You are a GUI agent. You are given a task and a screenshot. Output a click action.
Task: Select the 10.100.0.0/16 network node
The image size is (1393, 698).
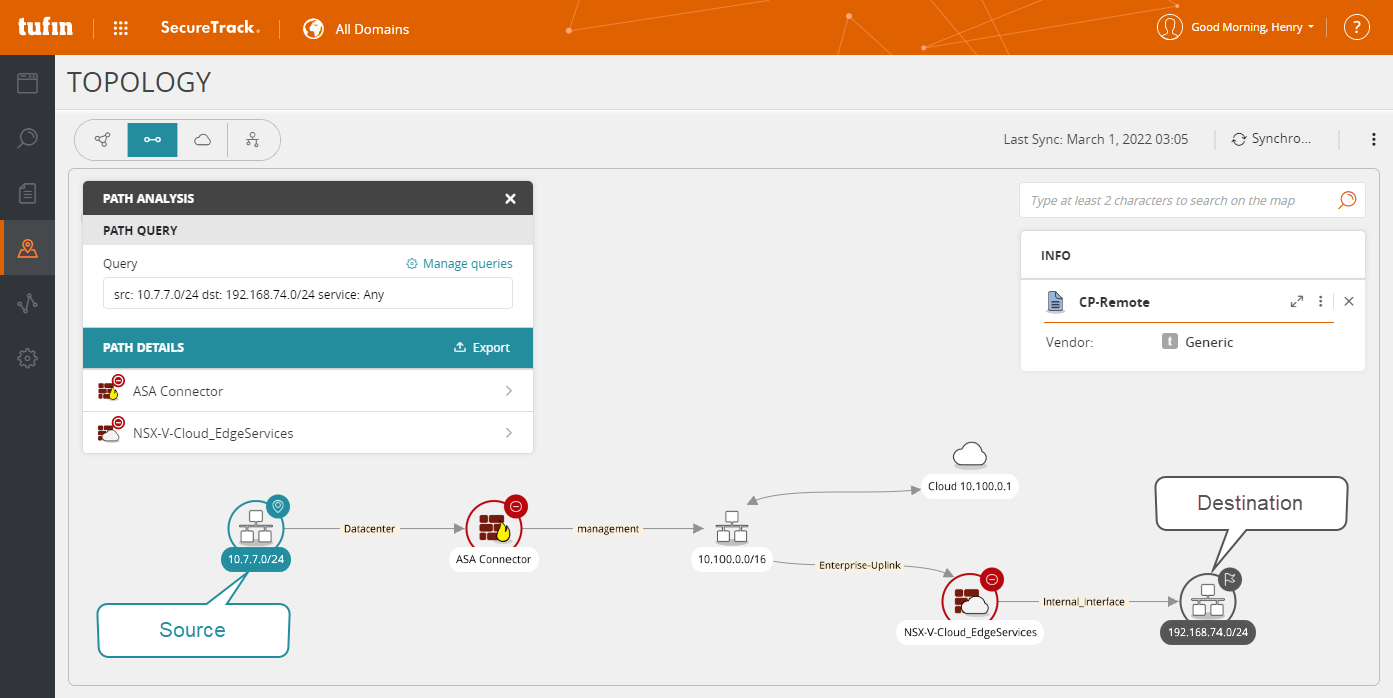[731, 527]
